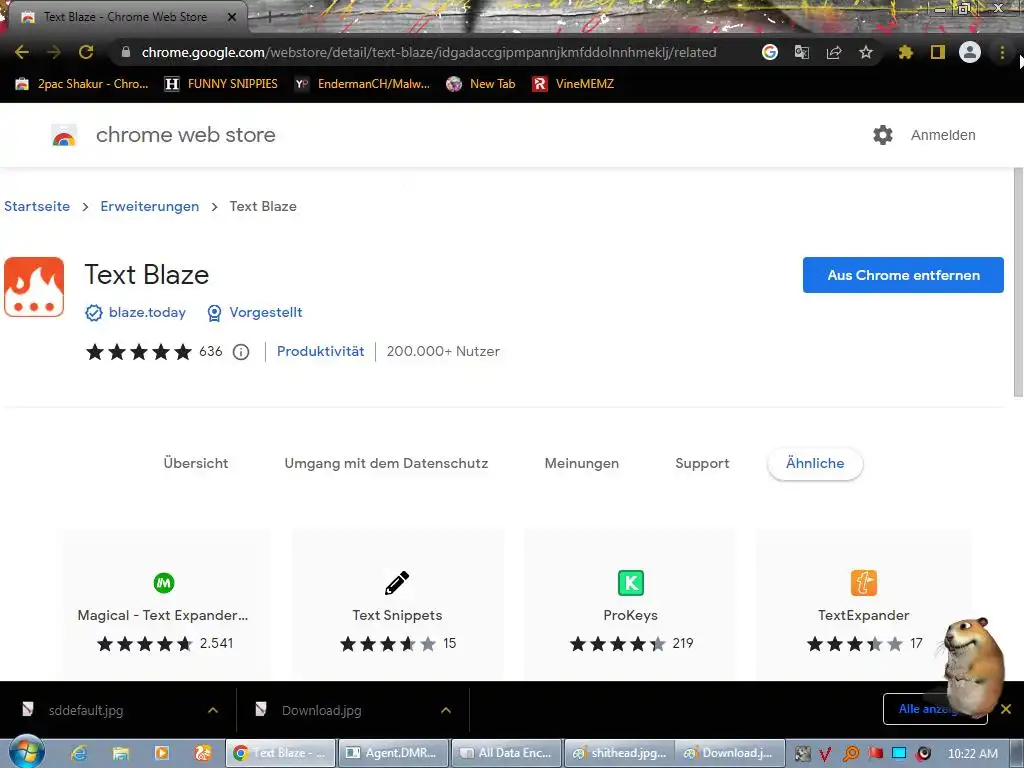Open the 2pac Shakur bookmark

point(81,84)
